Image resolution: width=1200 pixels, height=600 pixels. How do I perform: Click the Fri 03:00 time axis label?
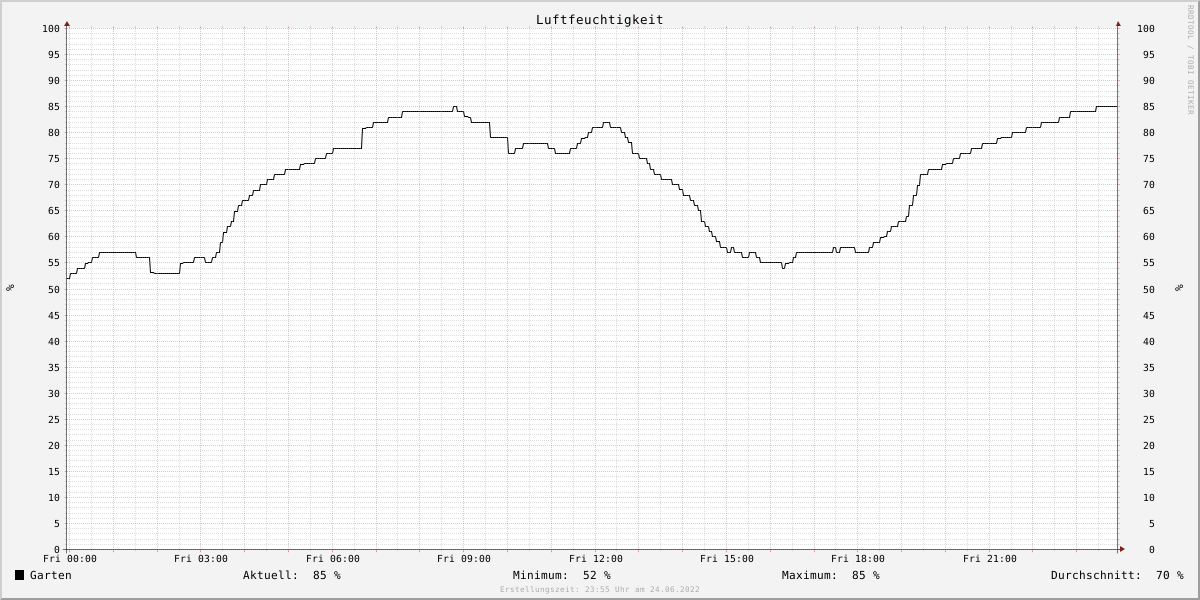(201, 559)
